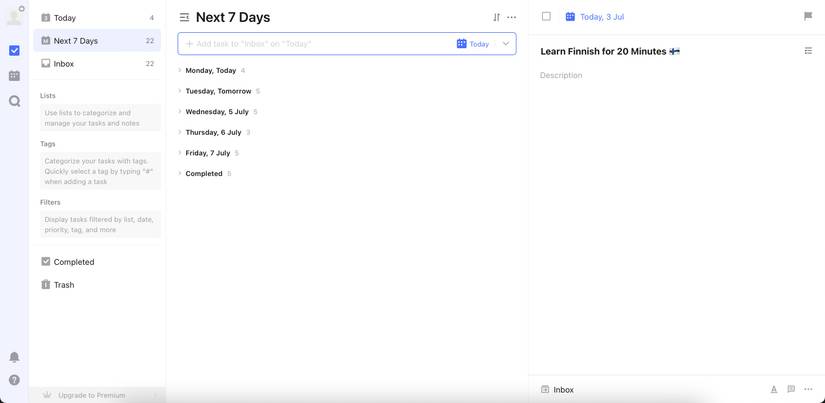Click the Filters hint placeholder box
825x403 pixels.
(x=100, y=225)
